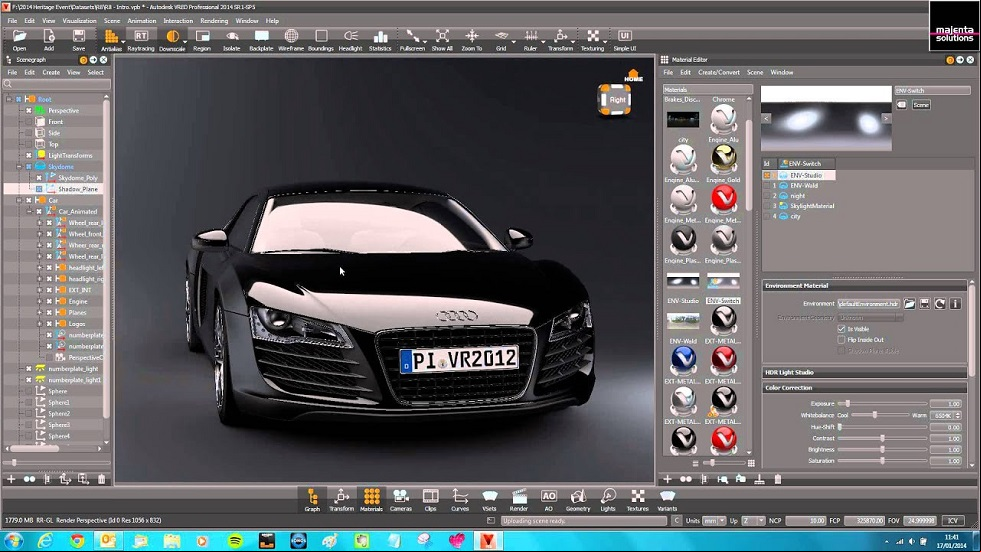The image size is (981, 552).
Task: Toggle the Is Visible checkbox
Action: coord(841,329)
